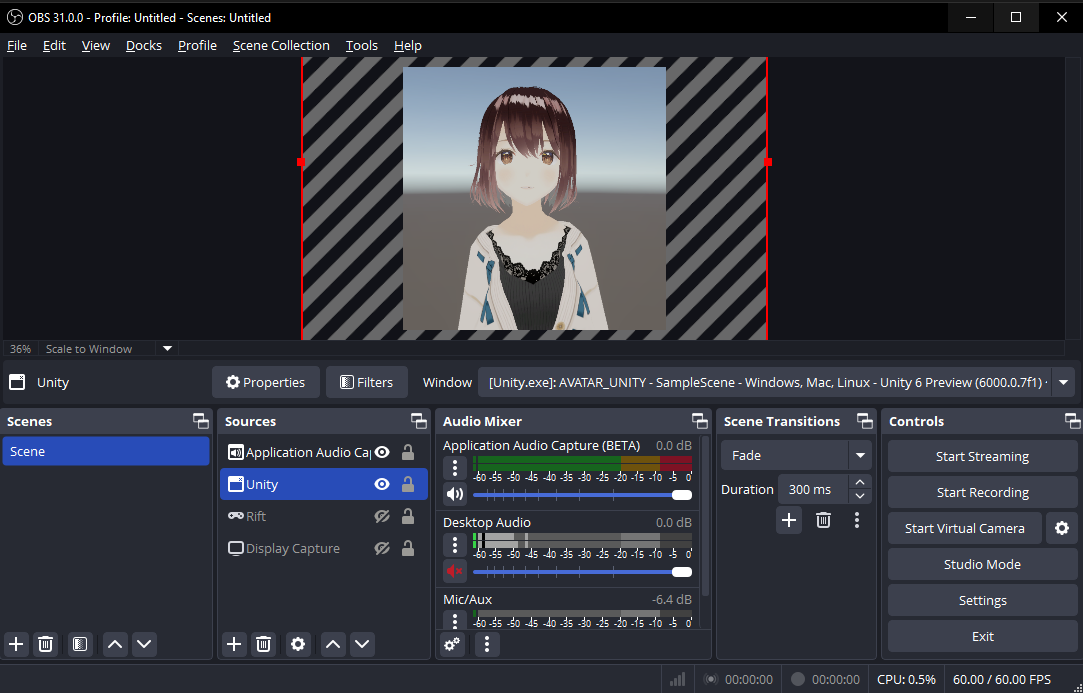Open source properties gear in Sources panel
The image size is (1083, 693).
point(298,645)
